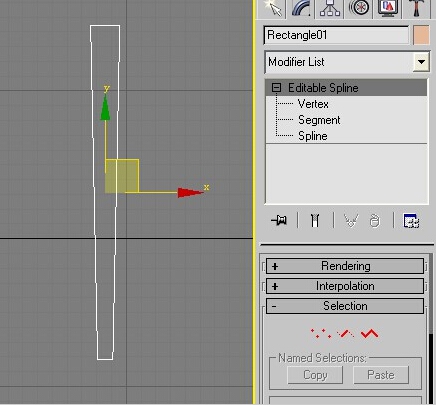Open Configure Modifier Sets icon
The height and width of the screenshot is (405, 436).
(411, 221)
